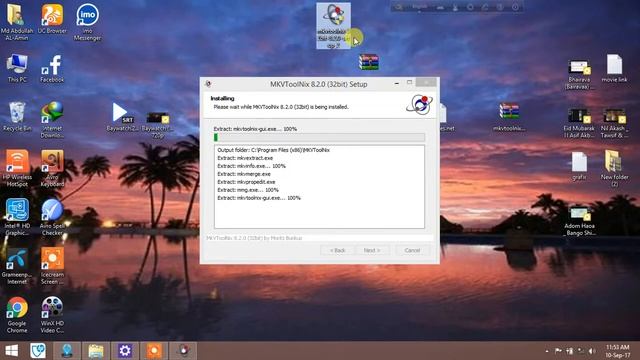This screenshot has height=360, width=640.
Task: Open the Action Center flag in the tray
Action: (x=558, y=351)
